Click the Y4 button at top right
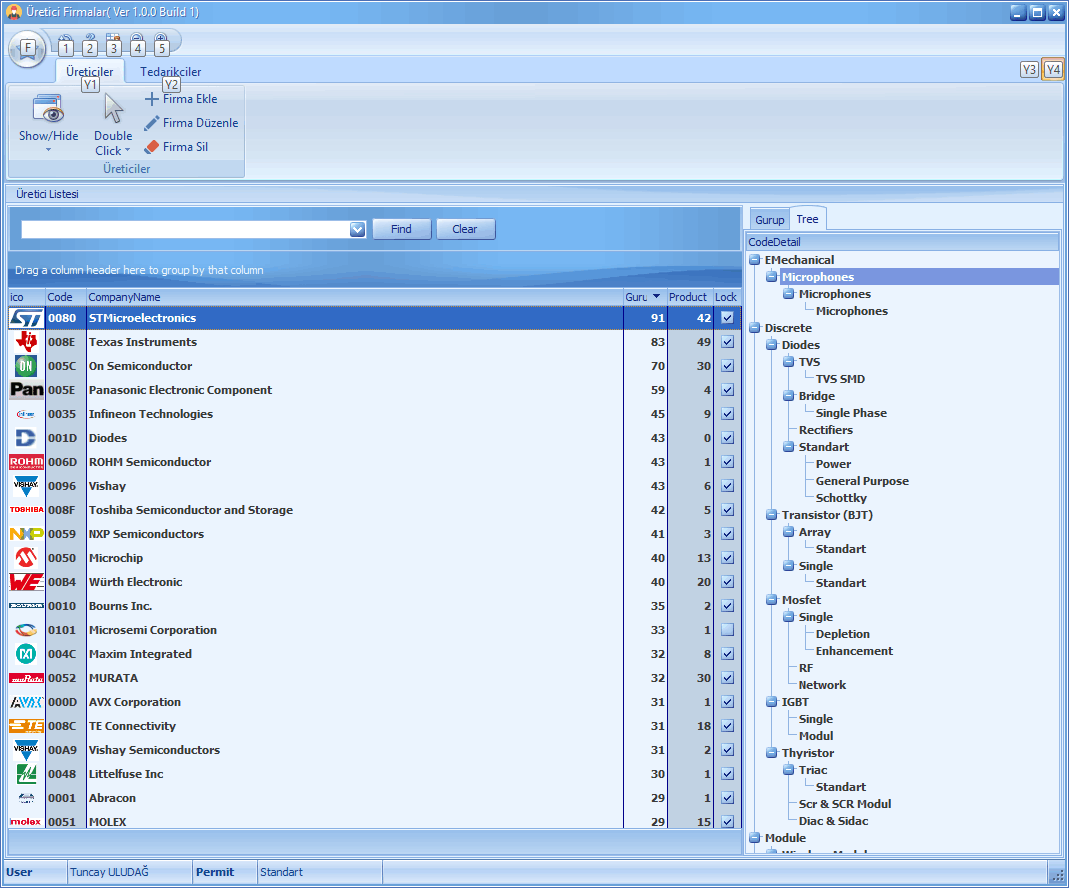This screenshot has height=888, width=1069. 1053,70
